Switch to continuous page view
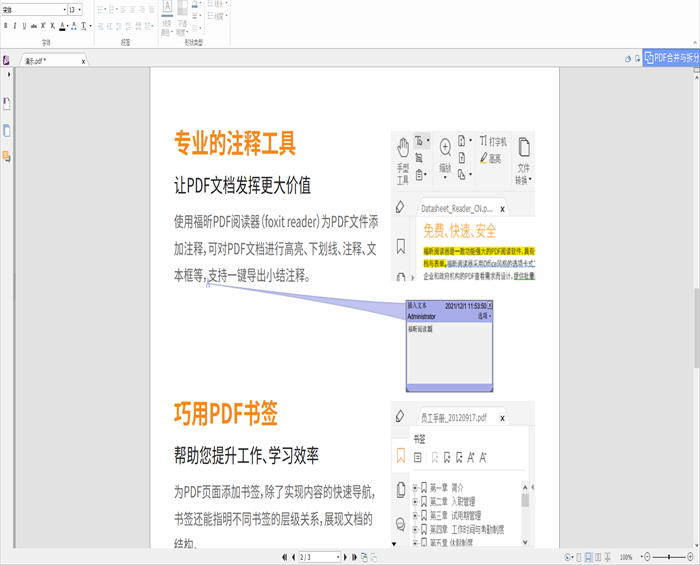Image resolution: width=700 pixels, height=565 pixels. [x=588, y=557]
